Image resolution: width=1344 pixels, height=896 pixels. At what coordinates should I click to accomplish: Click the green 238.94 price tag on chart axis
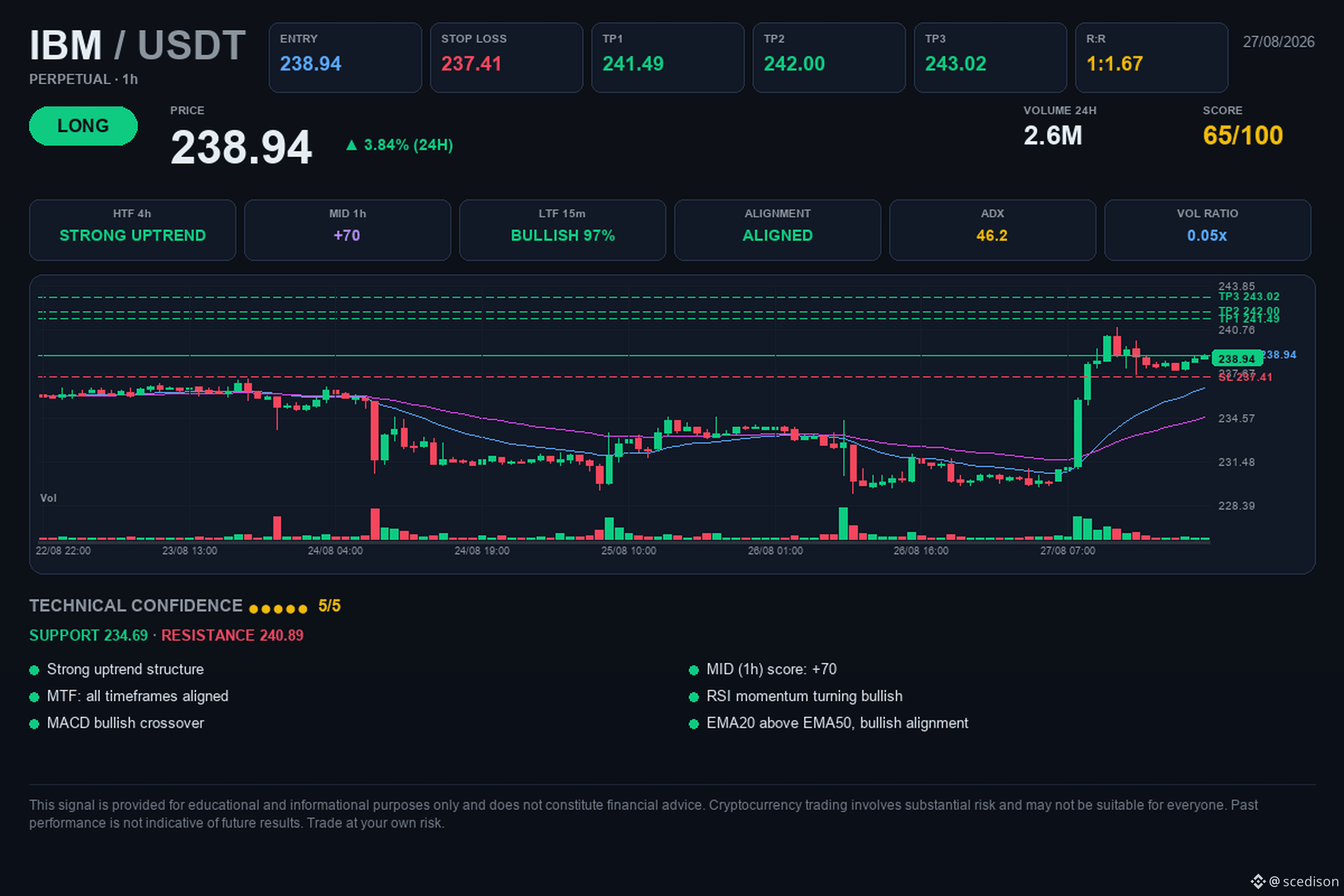coord(1236,359)
